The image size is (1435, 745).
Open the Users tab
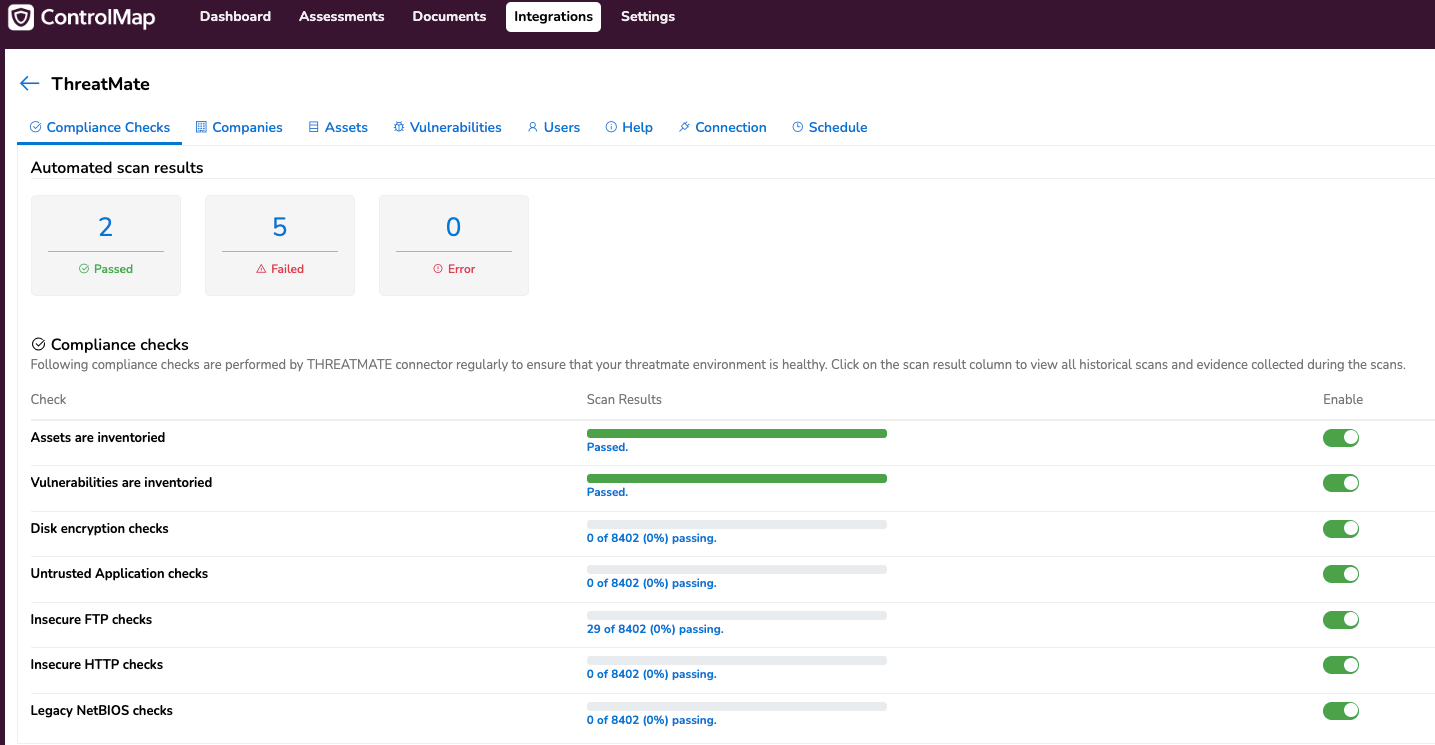(554, 127)
